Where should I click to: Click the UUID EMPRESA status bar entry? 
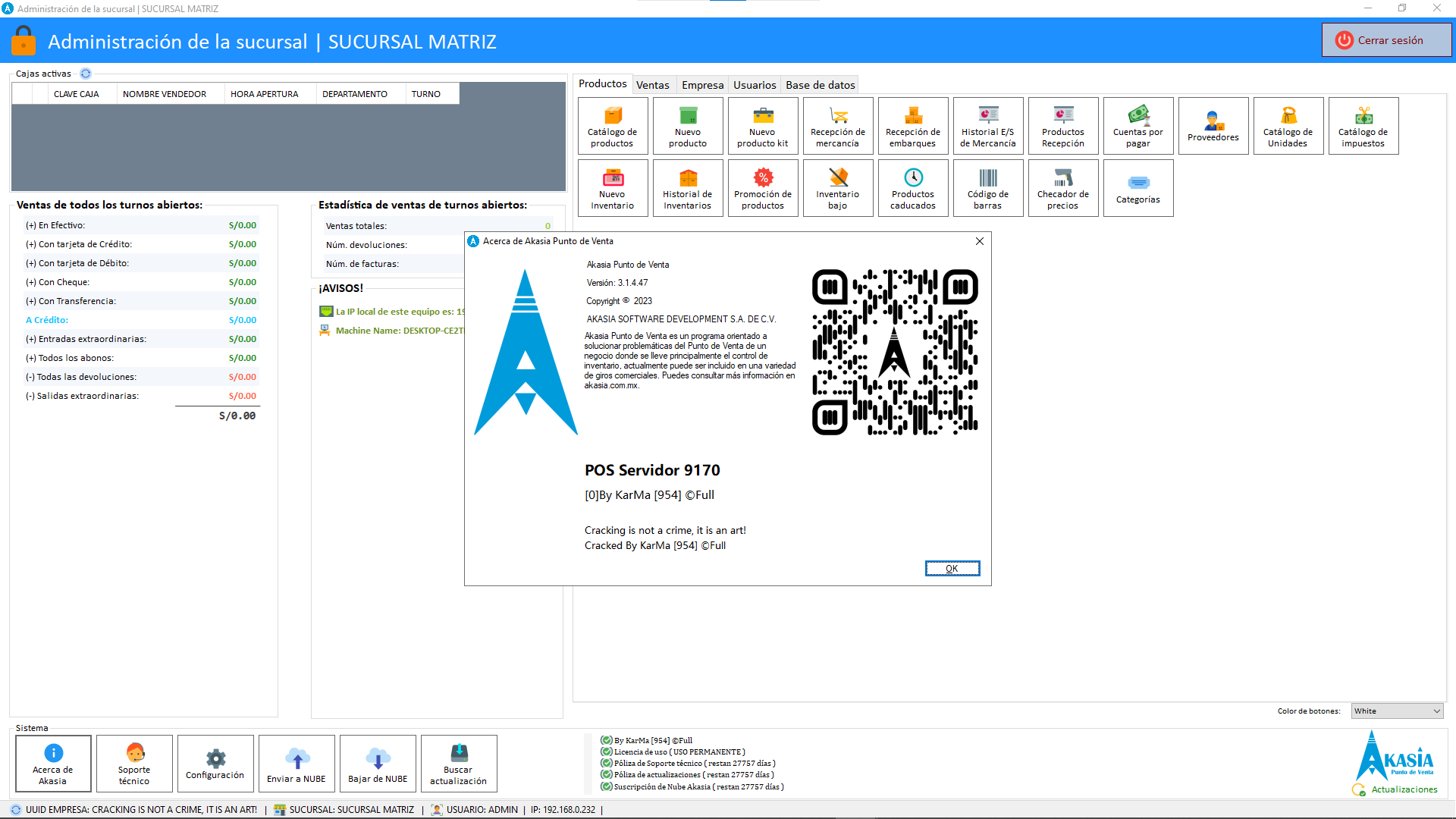[x=134, y=810]
